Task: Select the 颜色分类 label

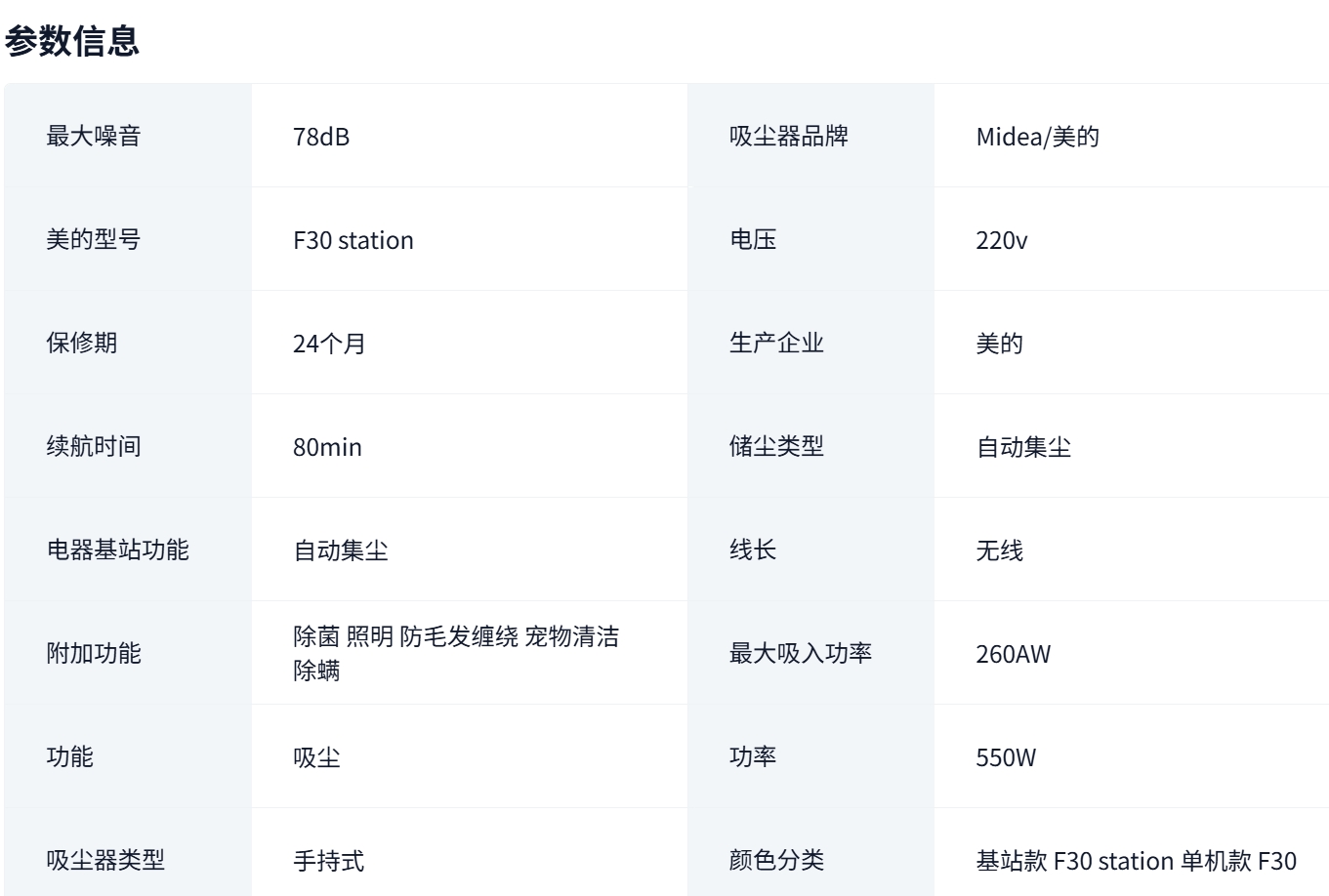Action: click(x=777, y=860)
